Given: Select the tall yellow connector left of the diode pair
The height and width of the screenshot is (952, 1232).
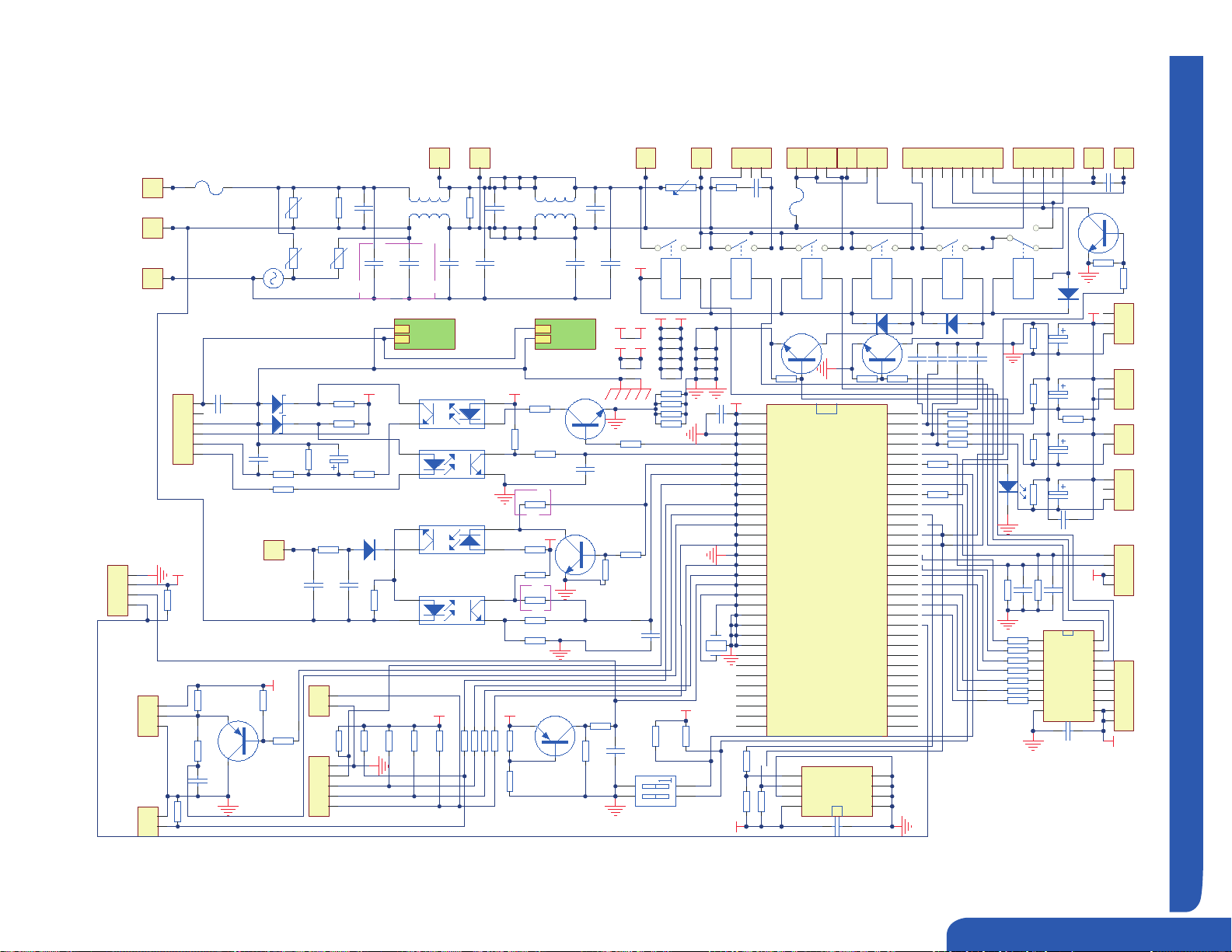Looking at the screenshot, I should (183, 429).
